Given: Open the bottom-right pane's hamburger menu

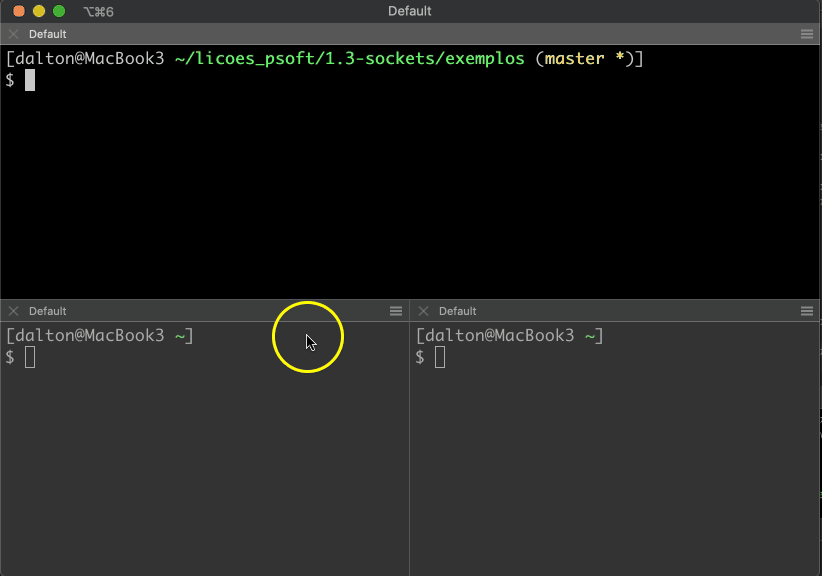Looking at the screenshot, I should [x=807, y=311].
